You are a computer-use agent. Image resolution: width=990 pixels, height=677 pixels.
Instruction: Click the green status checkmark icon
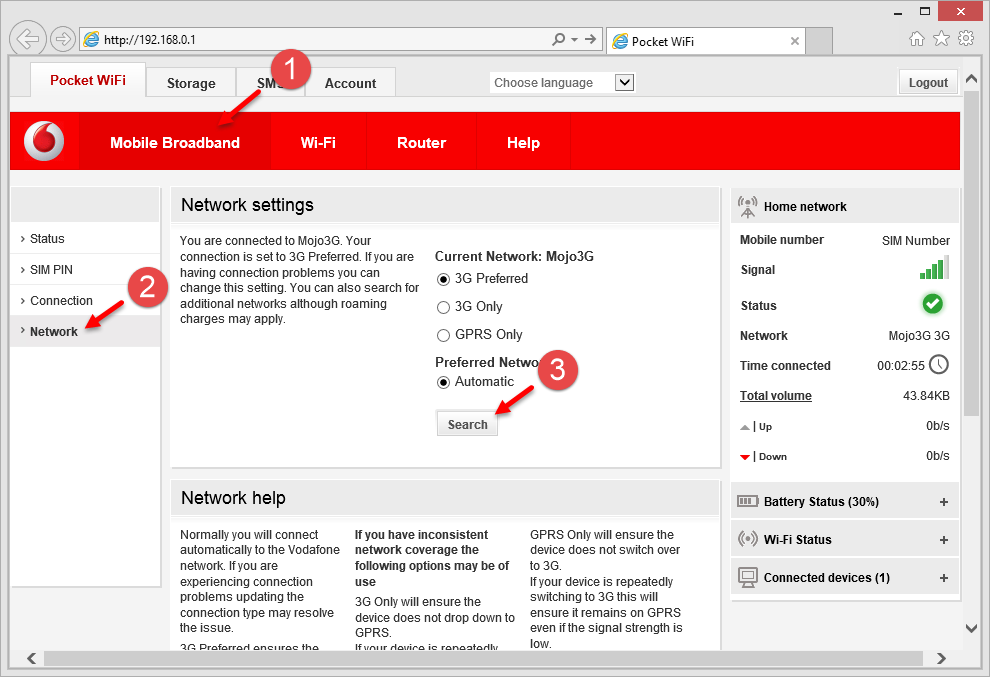(933, 304)
